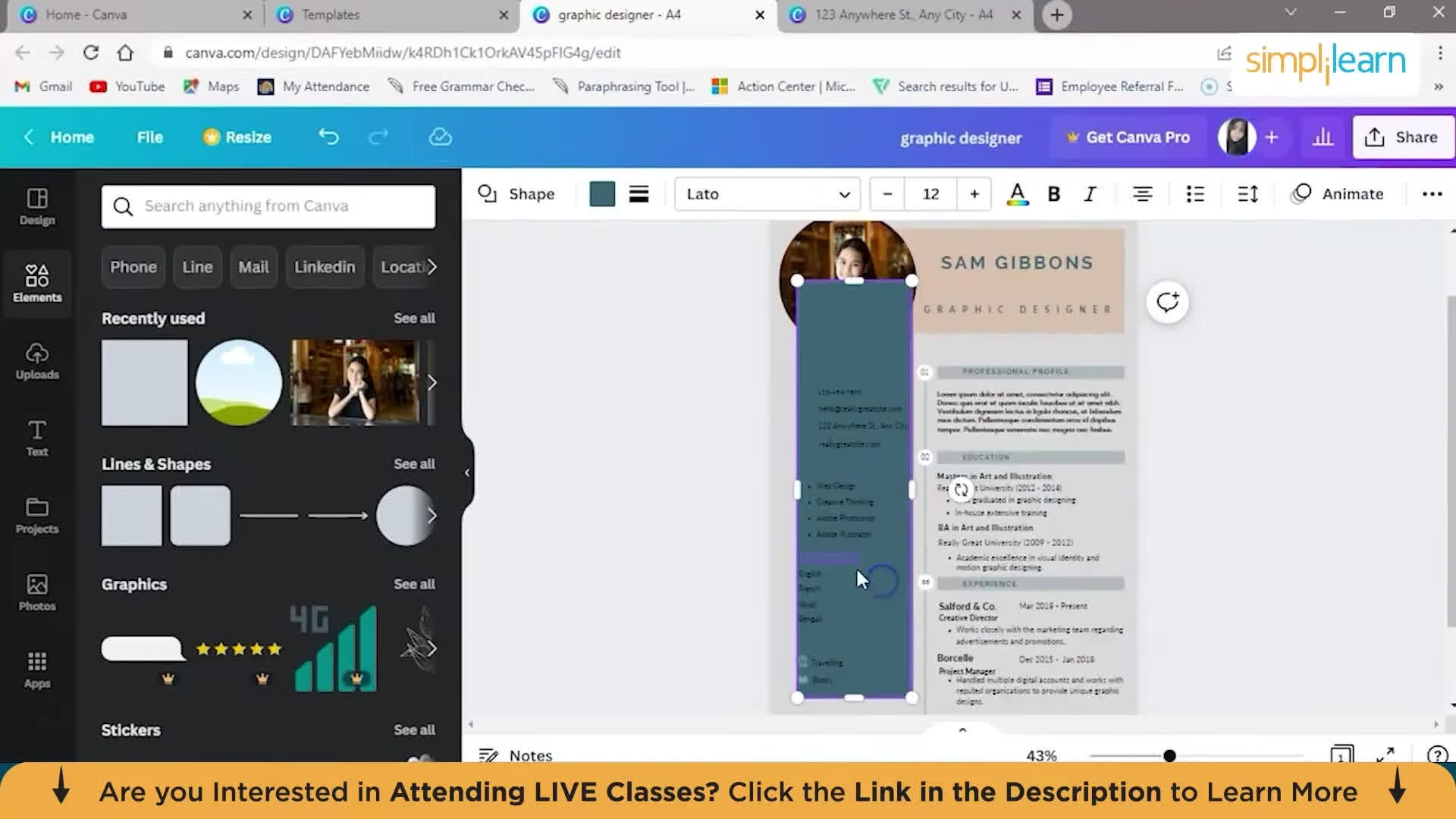
Task: Click the Share button
Action: [x=1402, y=137]
